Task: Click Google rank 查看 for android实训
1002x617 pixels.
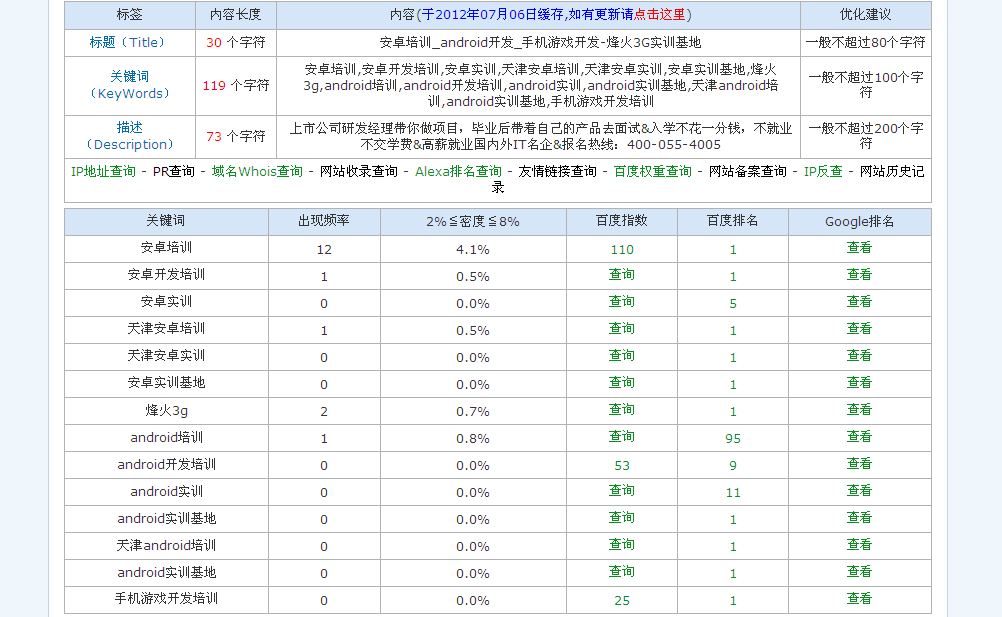Action: [x=859, y=491]
